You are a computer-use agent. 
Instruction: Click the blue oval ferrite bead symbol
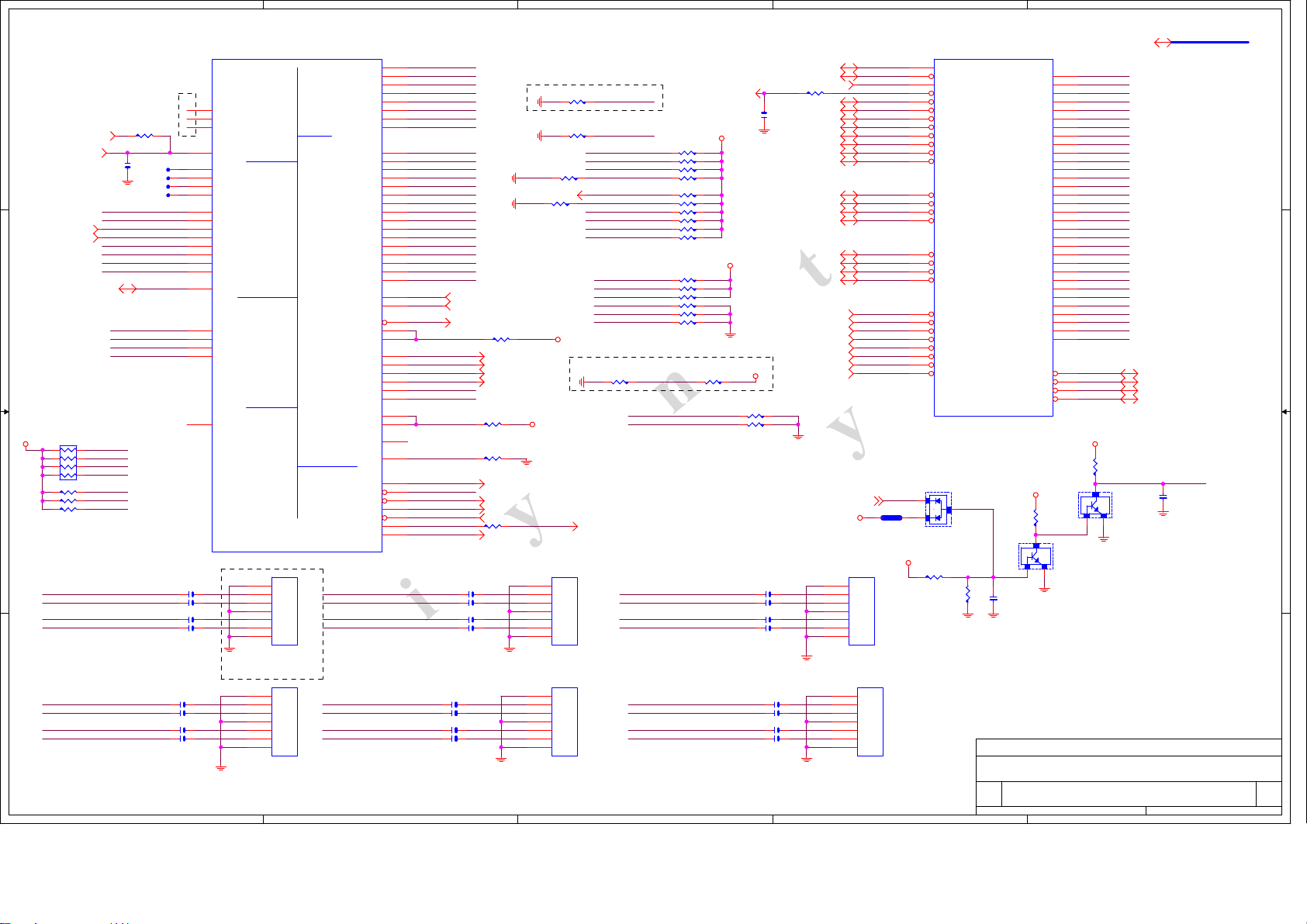click(891, 517)
